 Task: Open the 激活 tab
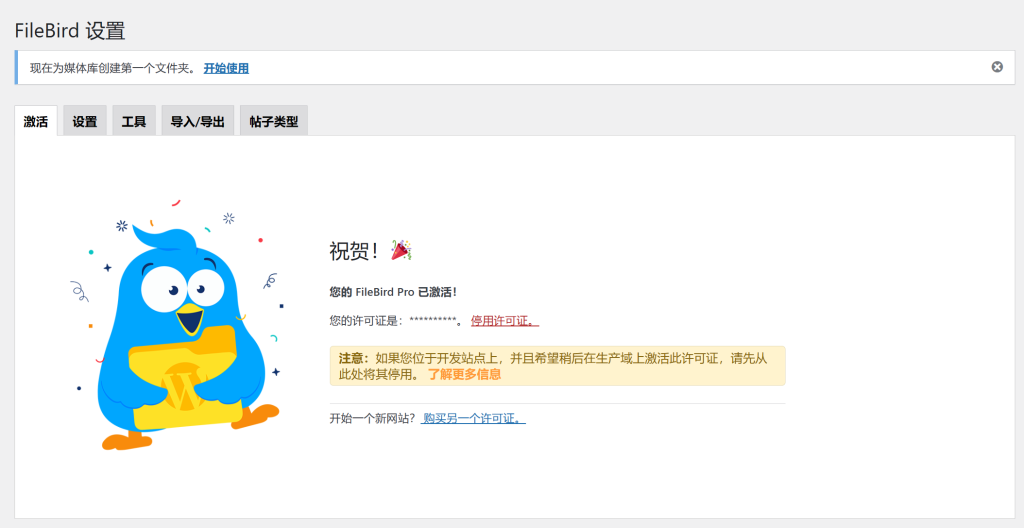(36, 121)
